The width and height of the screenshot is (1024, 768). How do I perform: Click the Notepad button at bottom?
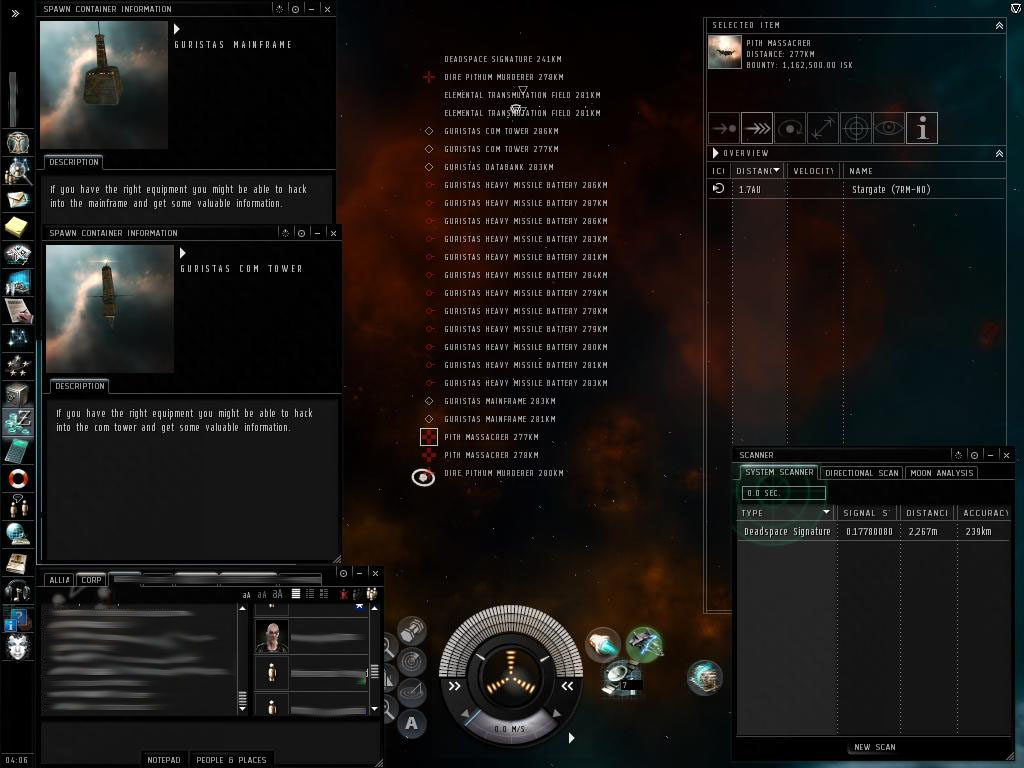click(163, 760)
